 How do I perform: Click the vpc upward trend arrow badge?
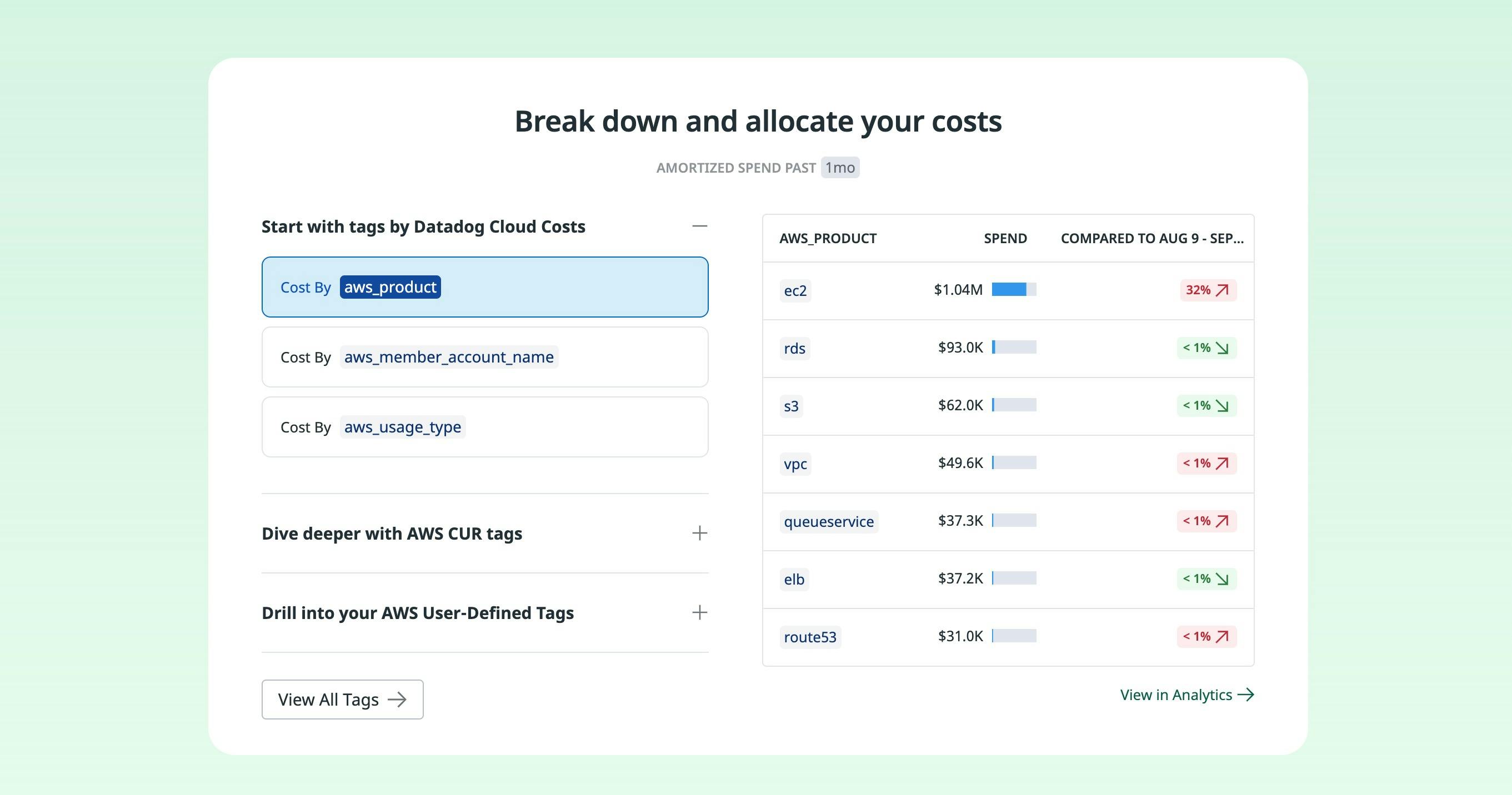click(x=1207, y=464)
